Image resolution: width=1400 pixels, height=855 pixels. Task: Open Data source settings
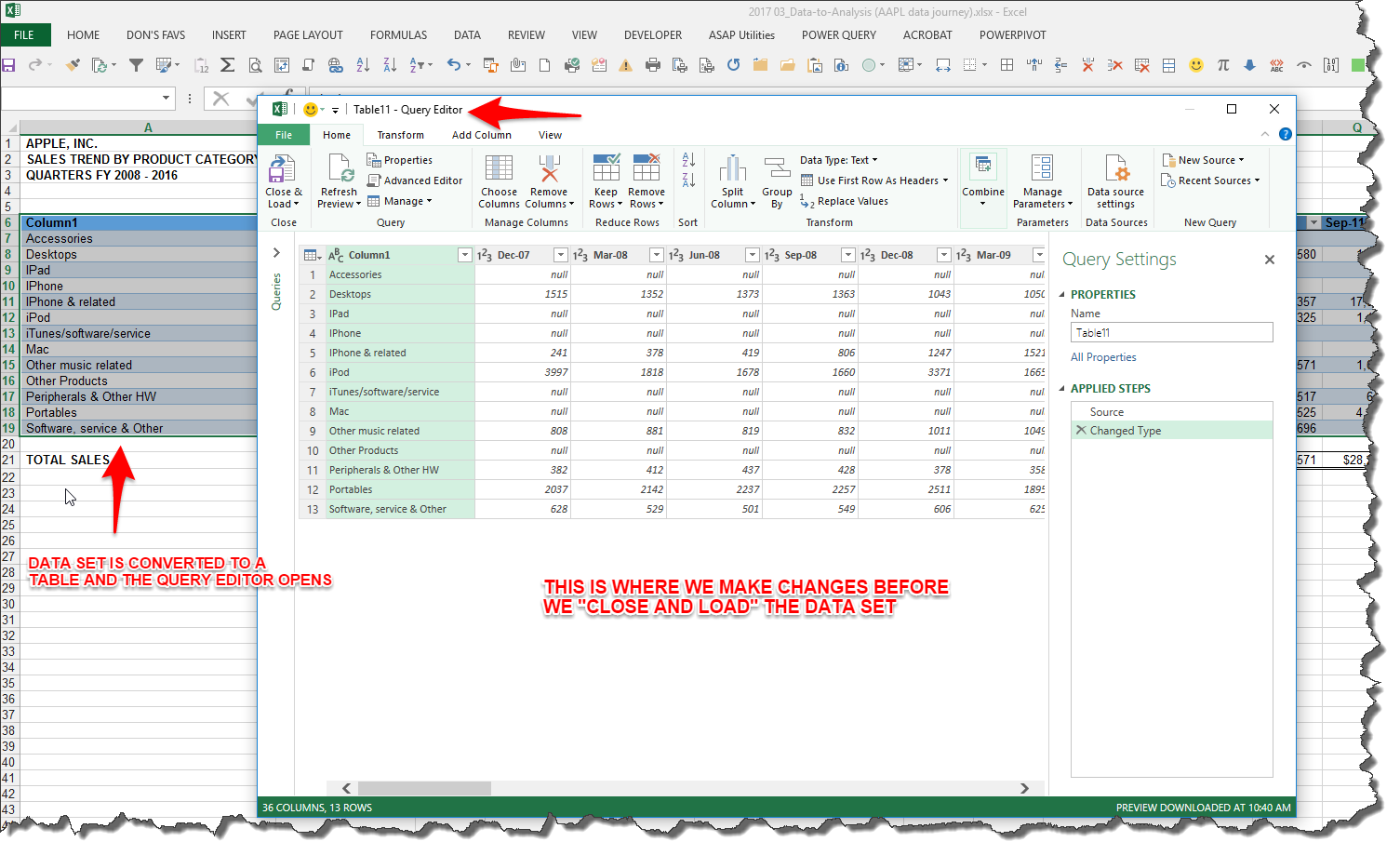click(x=1115, y=182)
